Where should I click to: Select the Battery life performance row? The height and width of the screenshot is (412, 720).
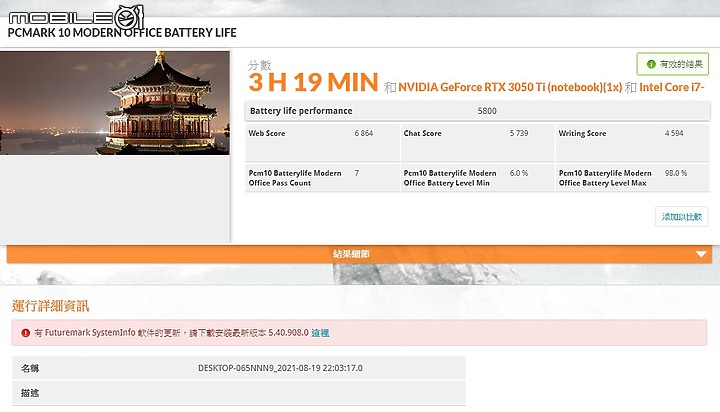click(478, 111)
